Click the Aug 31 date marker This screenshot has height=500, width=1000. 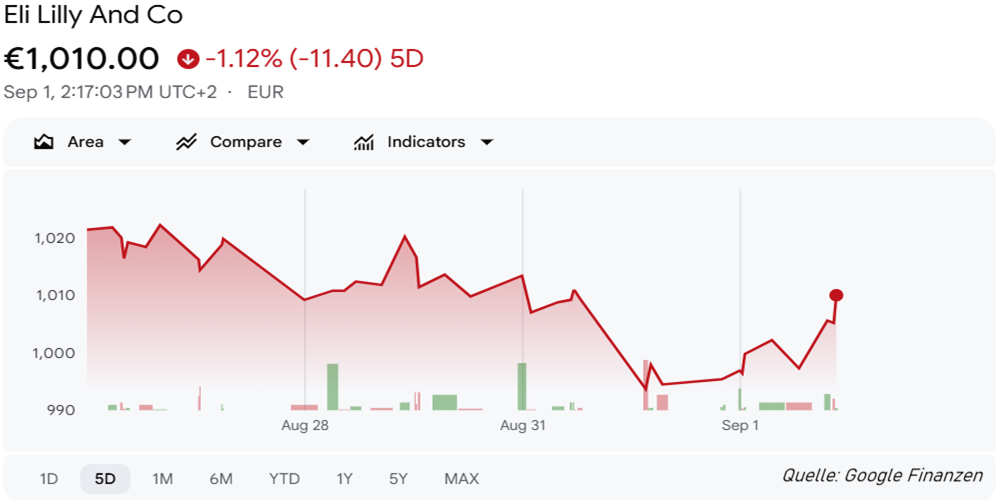point(522,426)
